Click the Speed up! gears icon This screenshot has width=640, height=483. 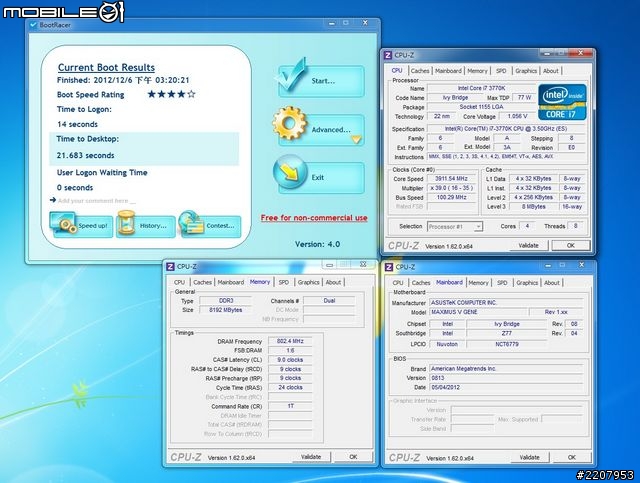tap(64, 223)
